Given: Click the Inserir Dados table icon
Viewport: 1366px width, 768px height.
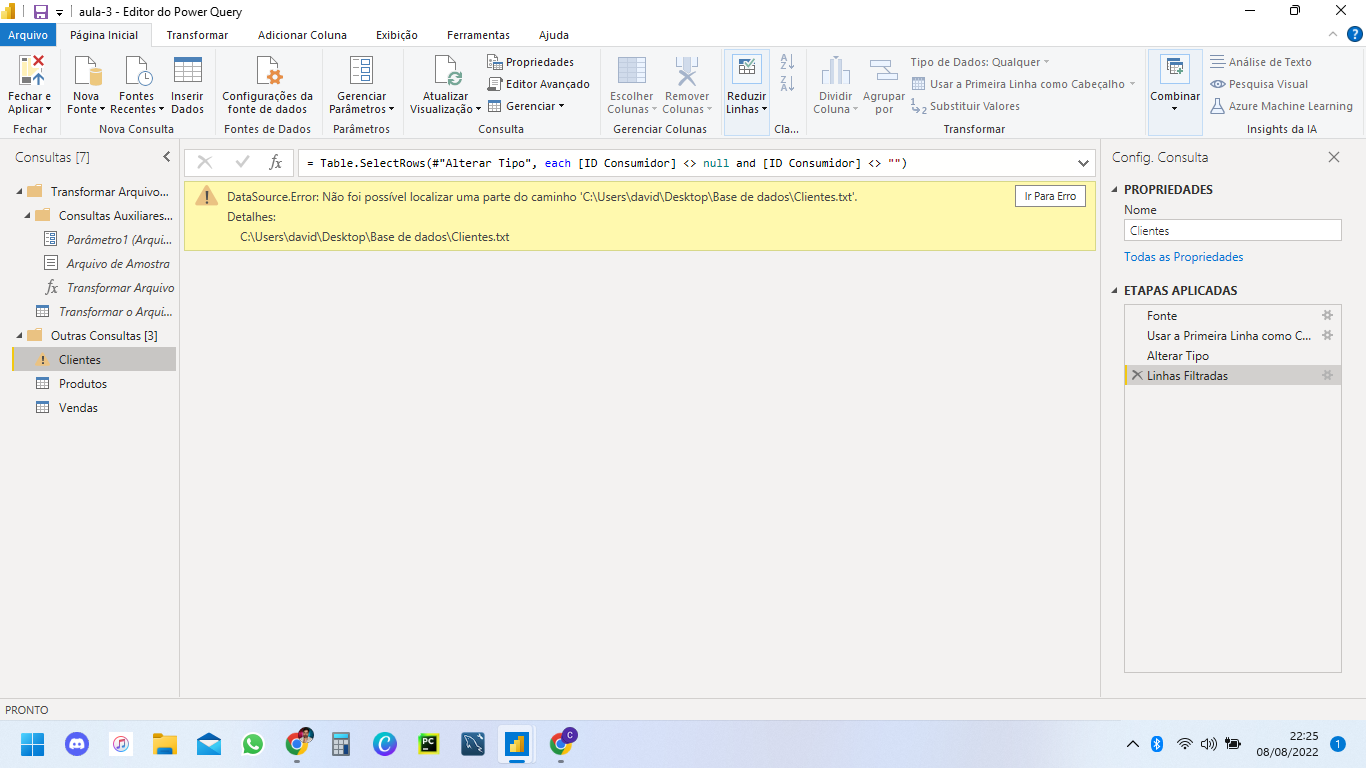Looking at the screenshot, I should [x=187, y=71].
